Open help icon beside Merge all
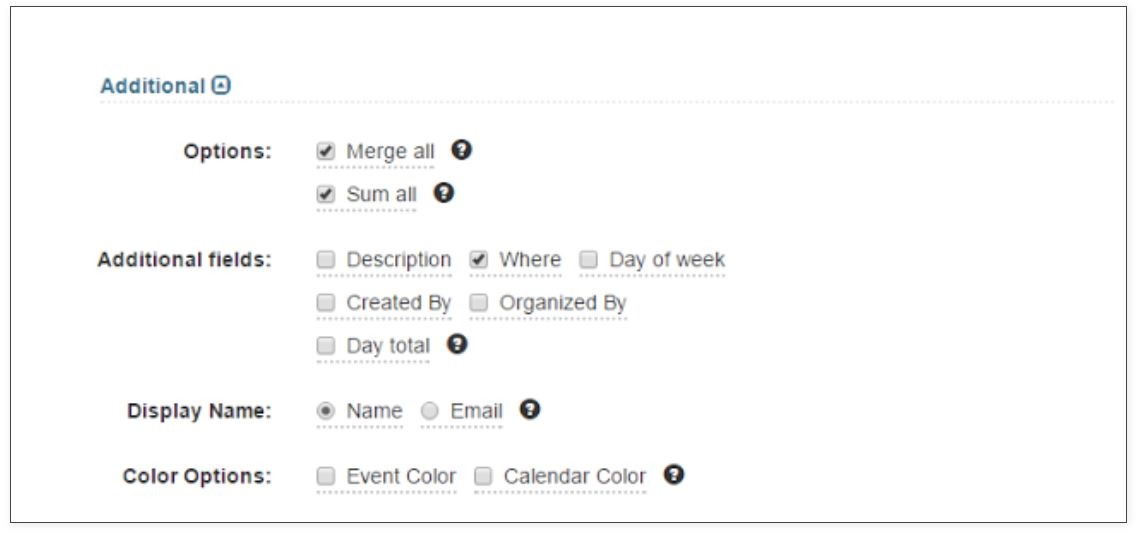This screenshot has width=1138, height=534. pos(462,150)
